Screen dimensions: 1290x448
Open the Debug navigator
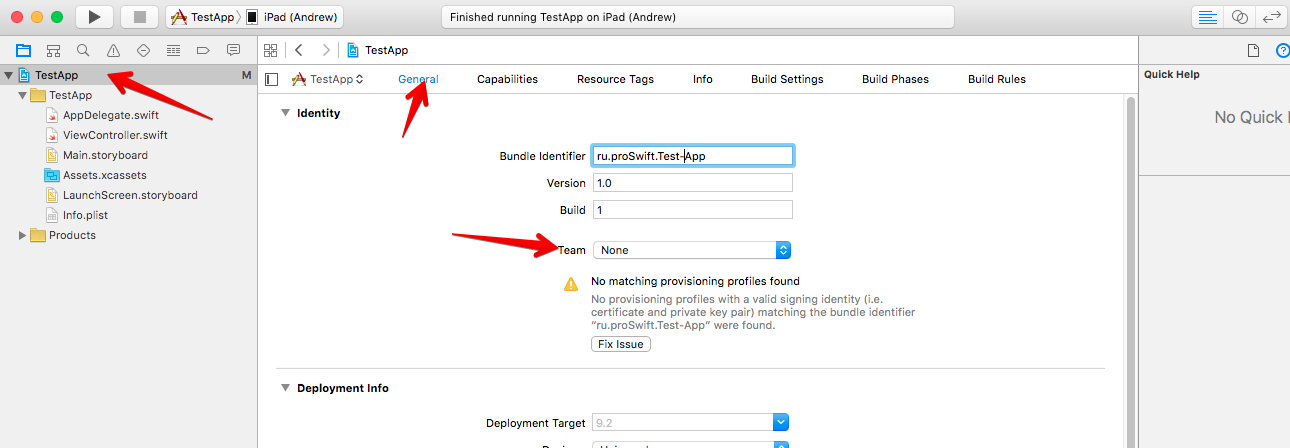pyautogui.click(x=173, y=50)
